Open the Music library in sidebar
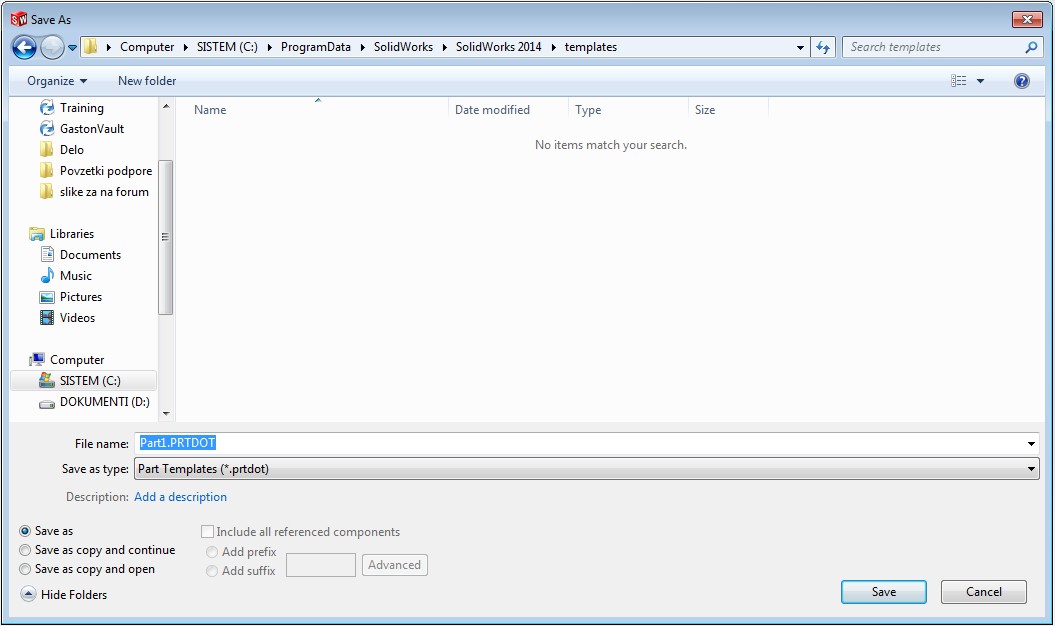1055x626 pixels. tap(75, 276)
